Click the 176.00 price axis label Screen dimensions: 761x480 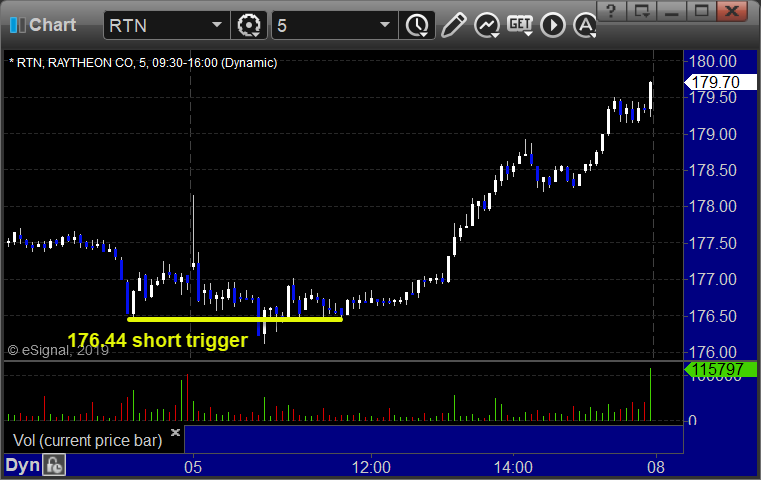713,351
